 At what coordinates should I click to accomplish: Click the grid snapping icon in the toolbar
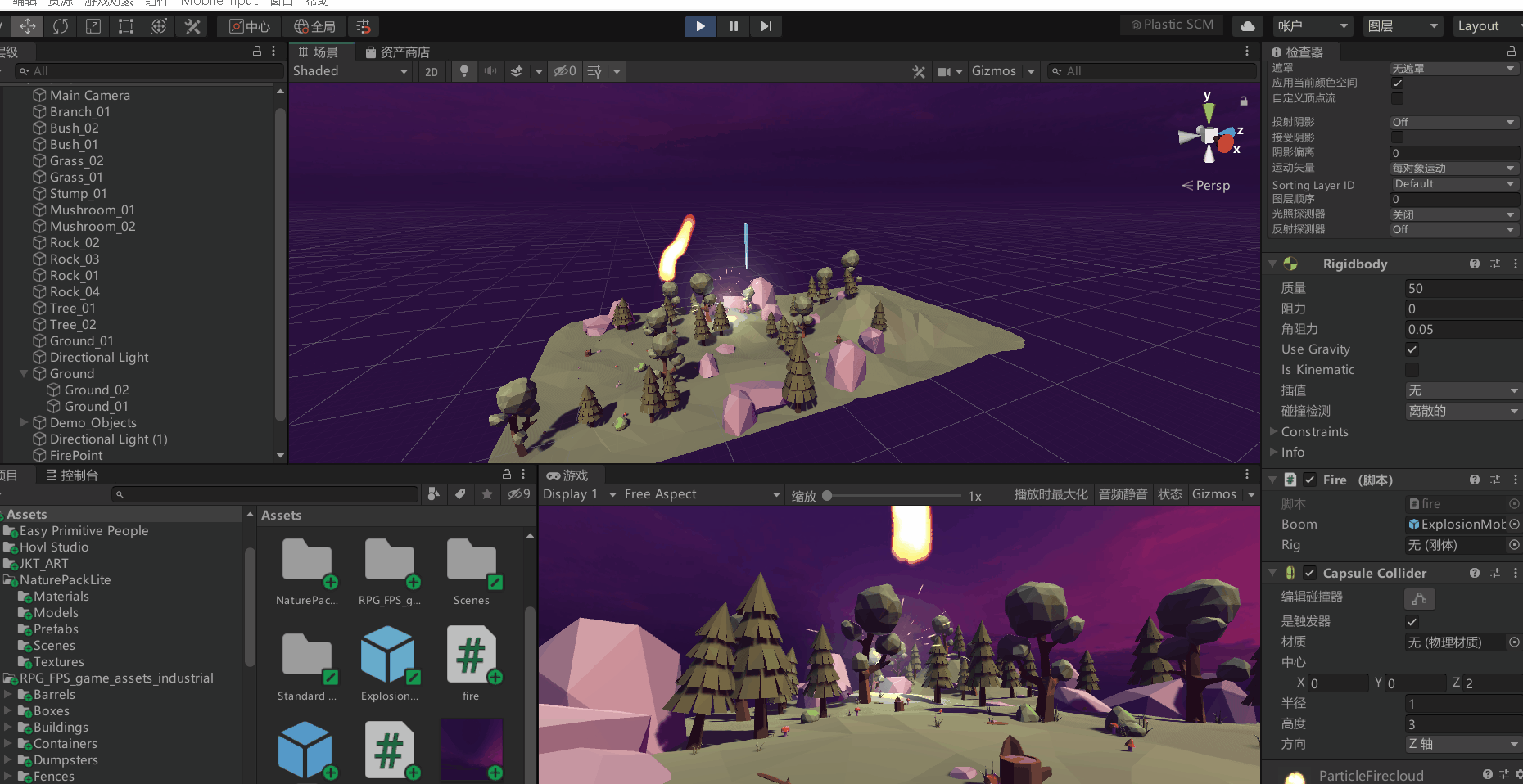(x=364, y=26)
